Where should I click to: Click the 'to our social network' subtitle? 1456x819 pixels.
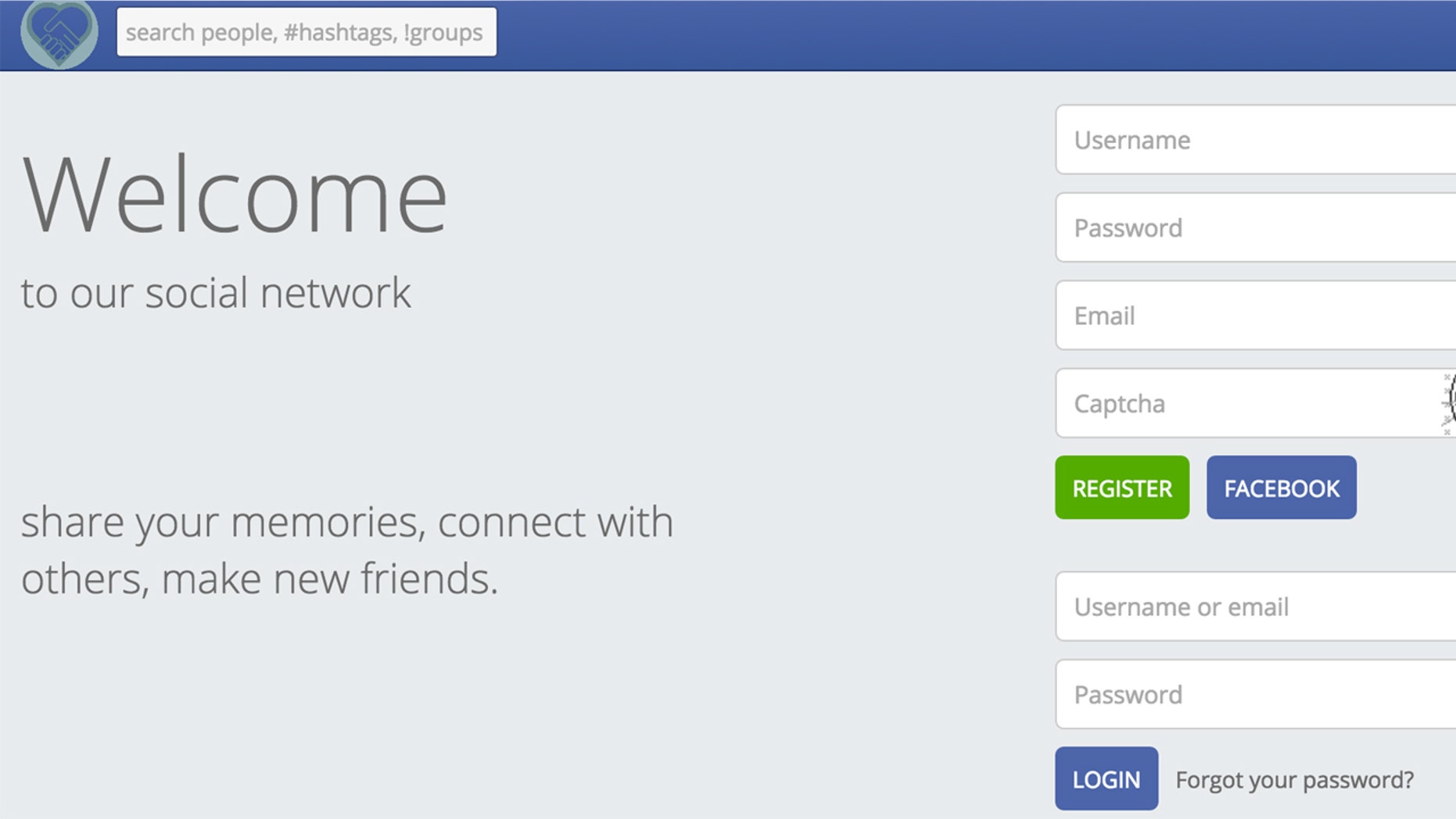click(x=216, y=293)
